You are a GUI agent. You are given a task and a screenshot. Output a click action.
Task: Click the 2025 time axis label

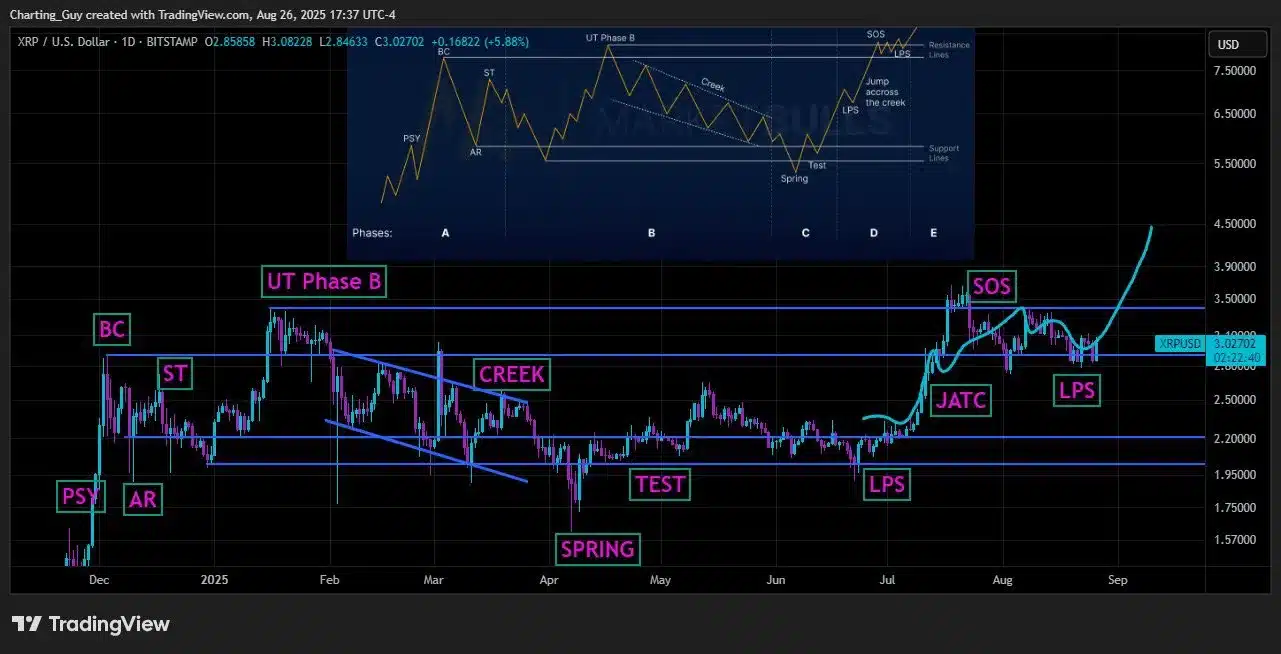tap(215, 579)
